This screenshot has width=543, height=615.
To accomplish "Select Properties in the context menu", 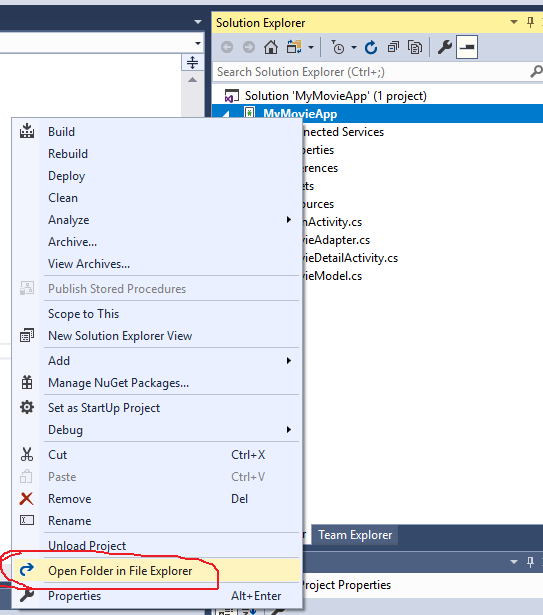I will coord(157,596).
